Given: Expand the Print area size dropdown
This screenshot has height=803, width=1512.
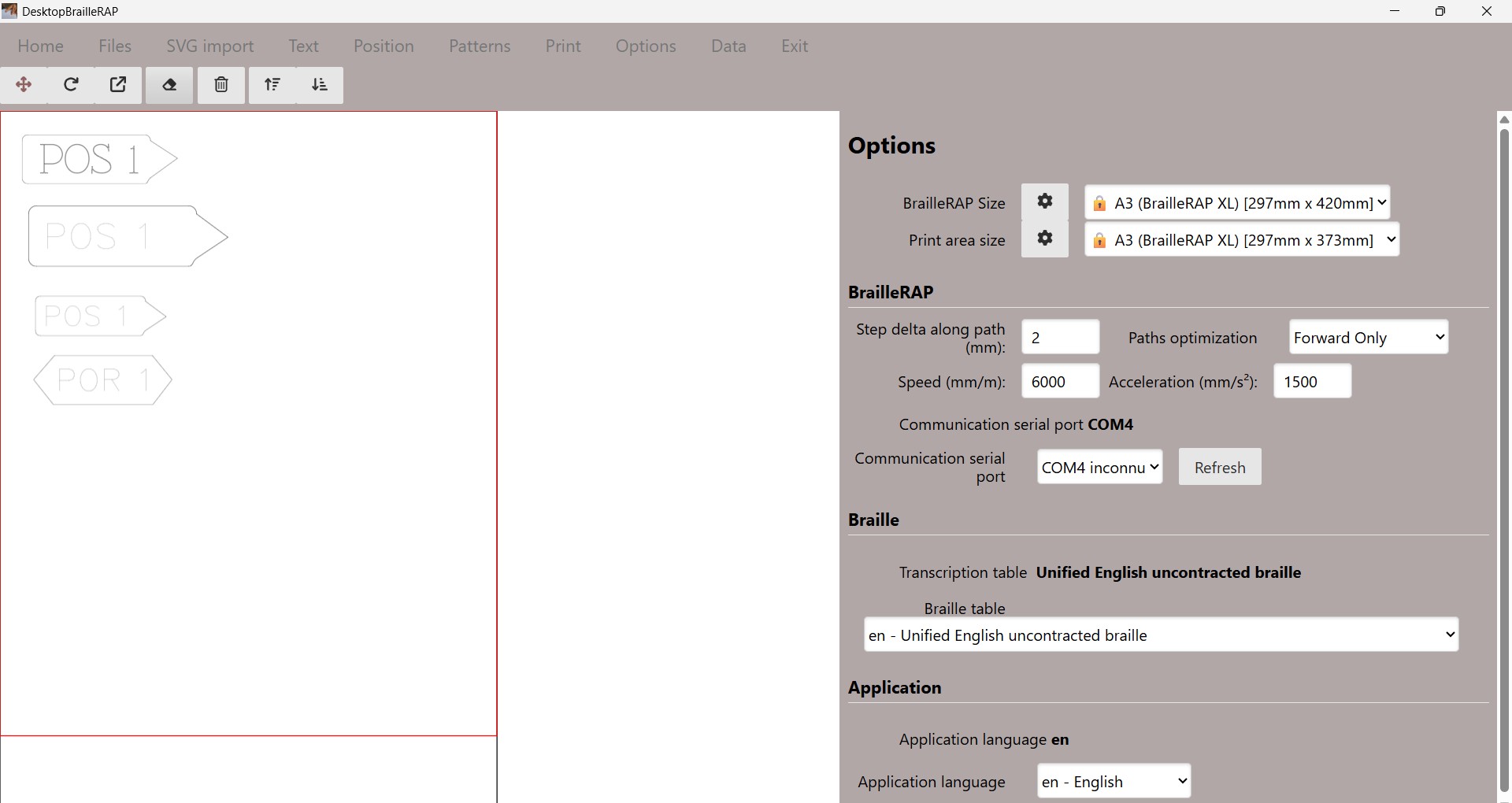Looking at the screenshot, I should [x=1242, y=239].
